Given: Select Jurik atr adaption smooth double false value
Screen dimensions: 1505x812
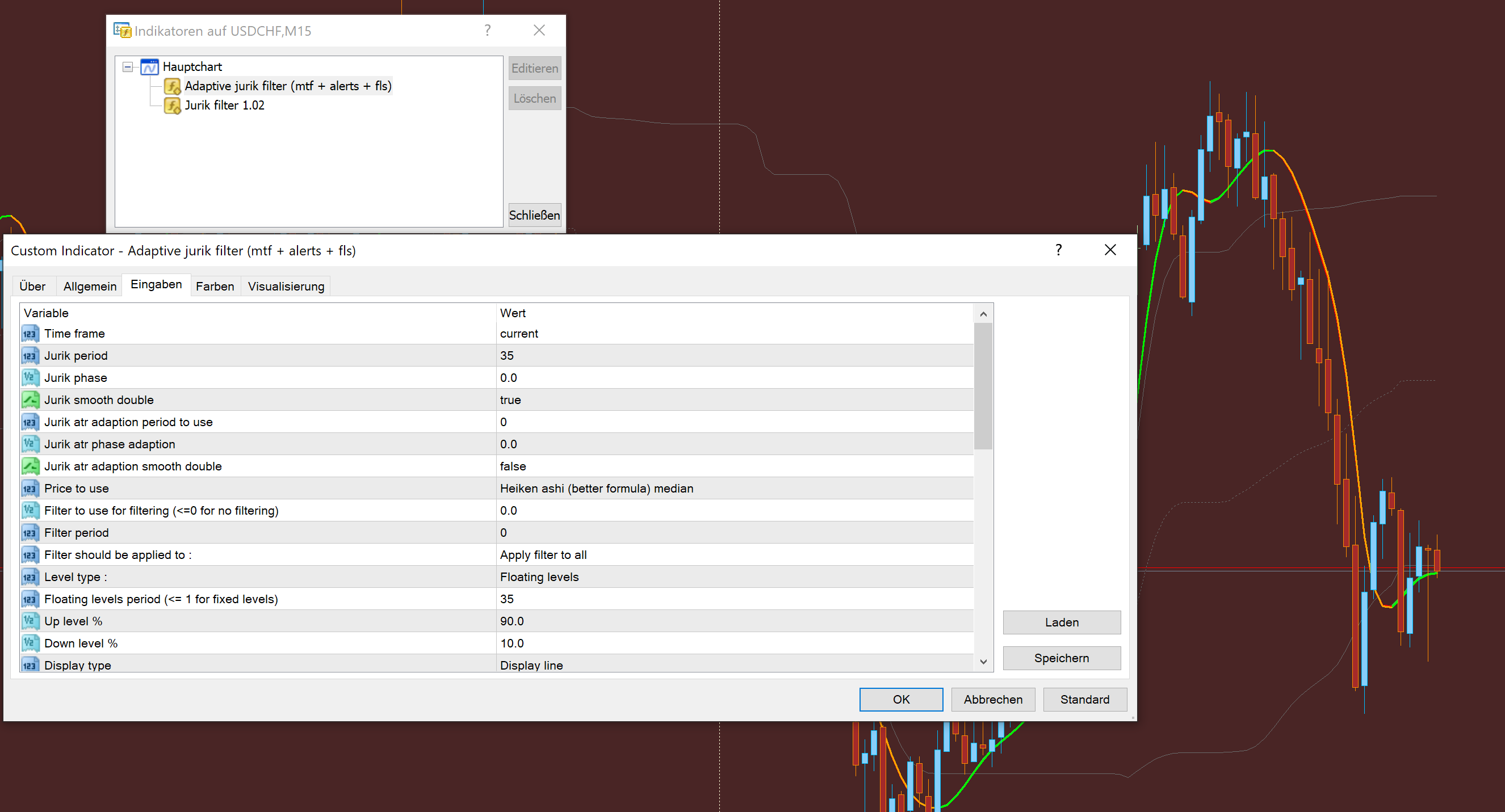Looking at the screenshot, I should [513, 466].
